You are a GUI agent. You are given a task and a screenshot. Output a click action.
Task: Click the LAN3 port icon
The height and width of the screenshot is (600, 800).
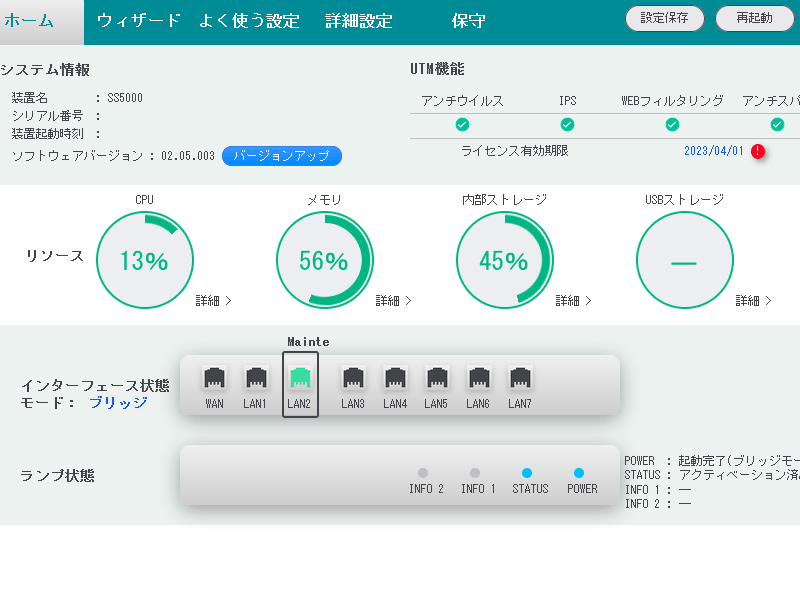point(352,380)
